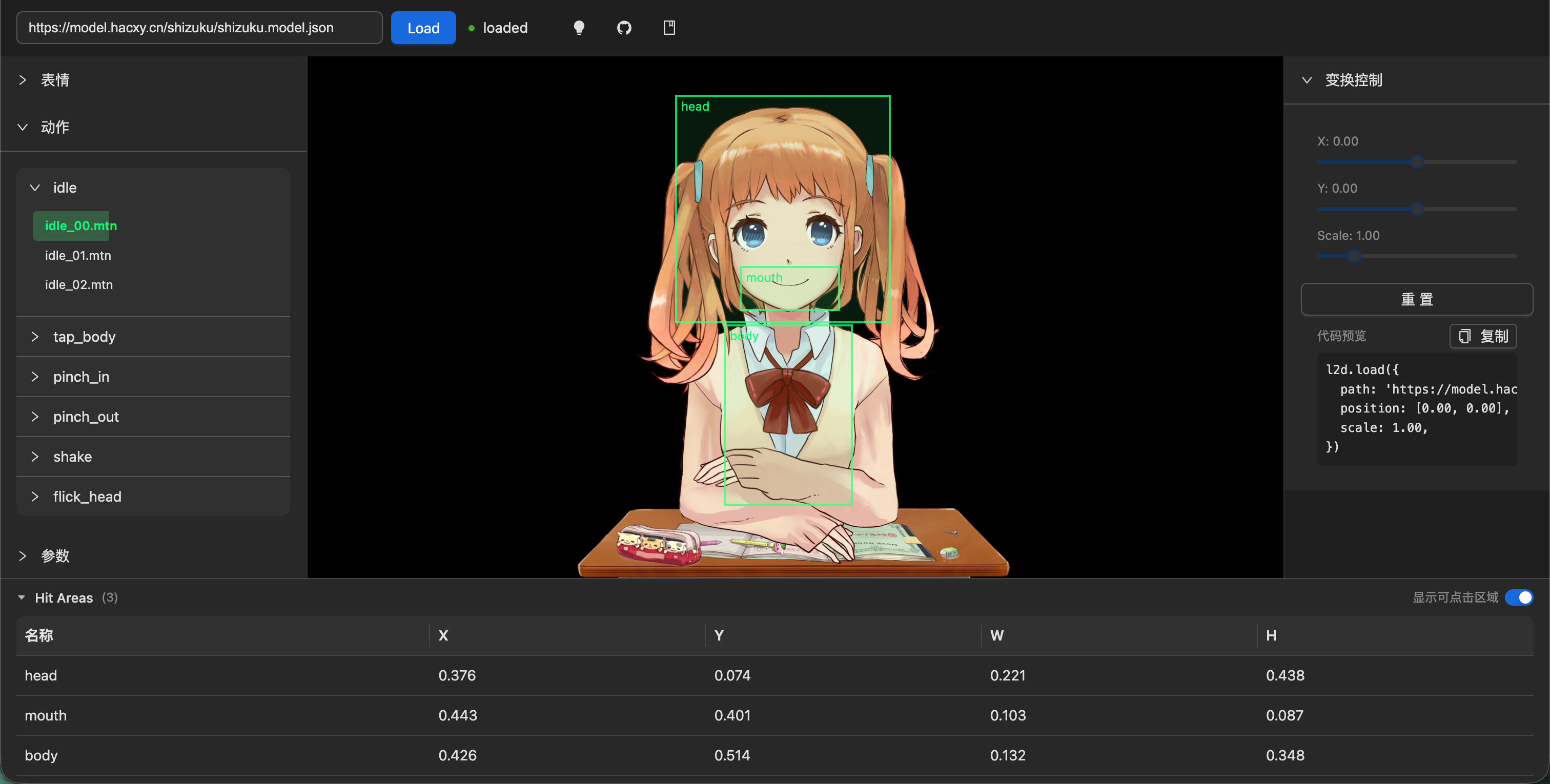
Task: Toggle 显示可点击区域 switch off
Action: 1518,597
